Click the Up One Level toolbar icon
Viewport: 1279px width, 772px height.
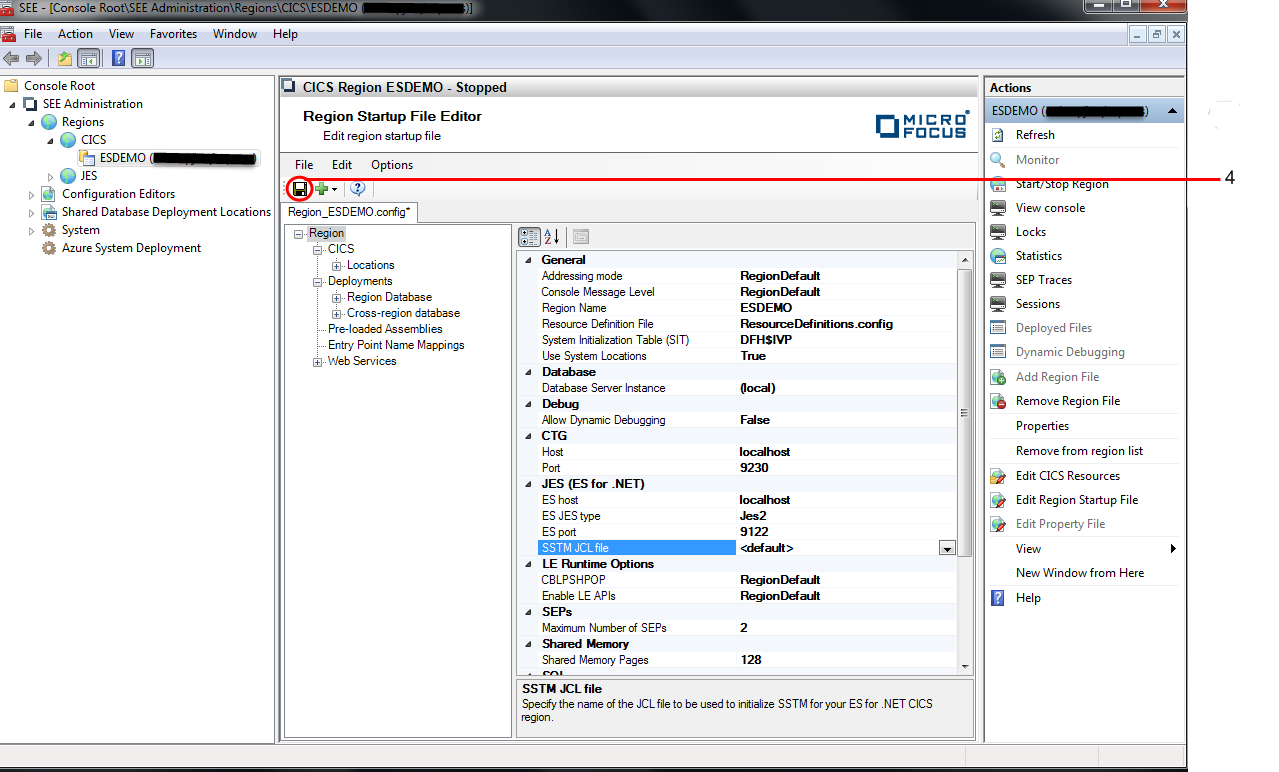(x=65, y=59)
